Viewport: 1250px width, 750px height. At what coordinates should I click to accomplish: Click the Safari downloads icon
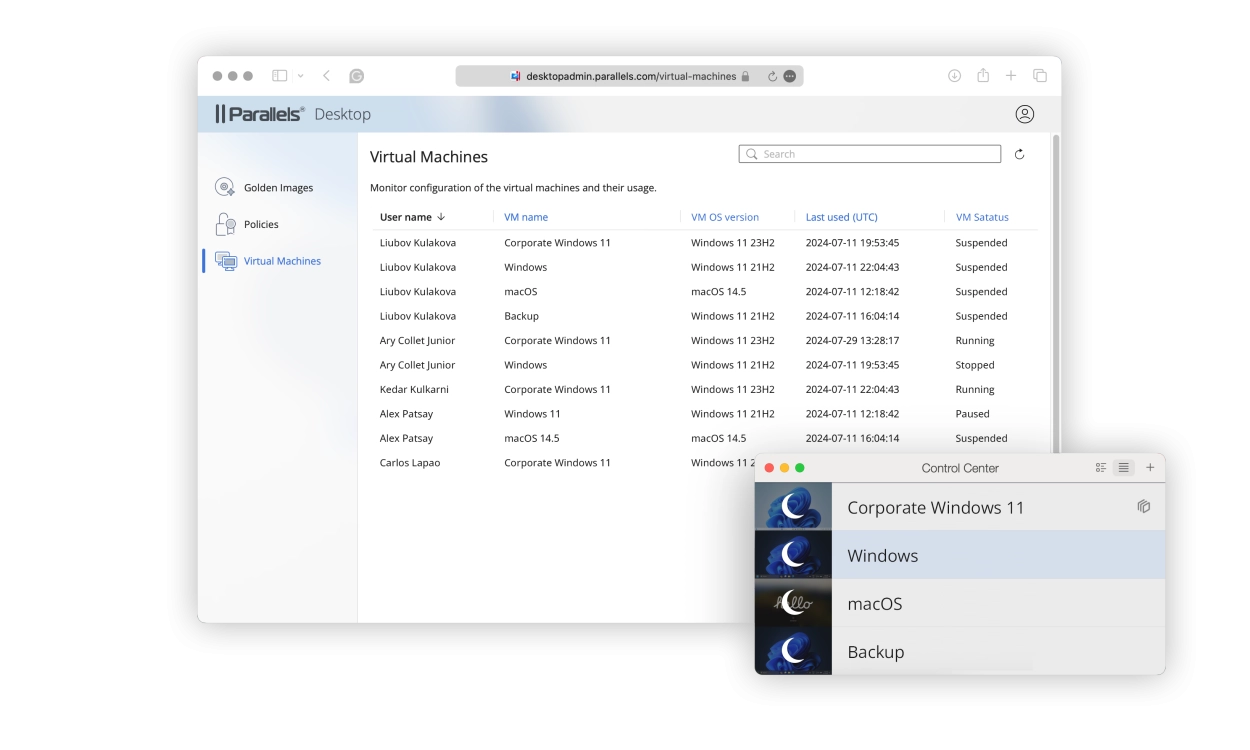tap(954, 76)
